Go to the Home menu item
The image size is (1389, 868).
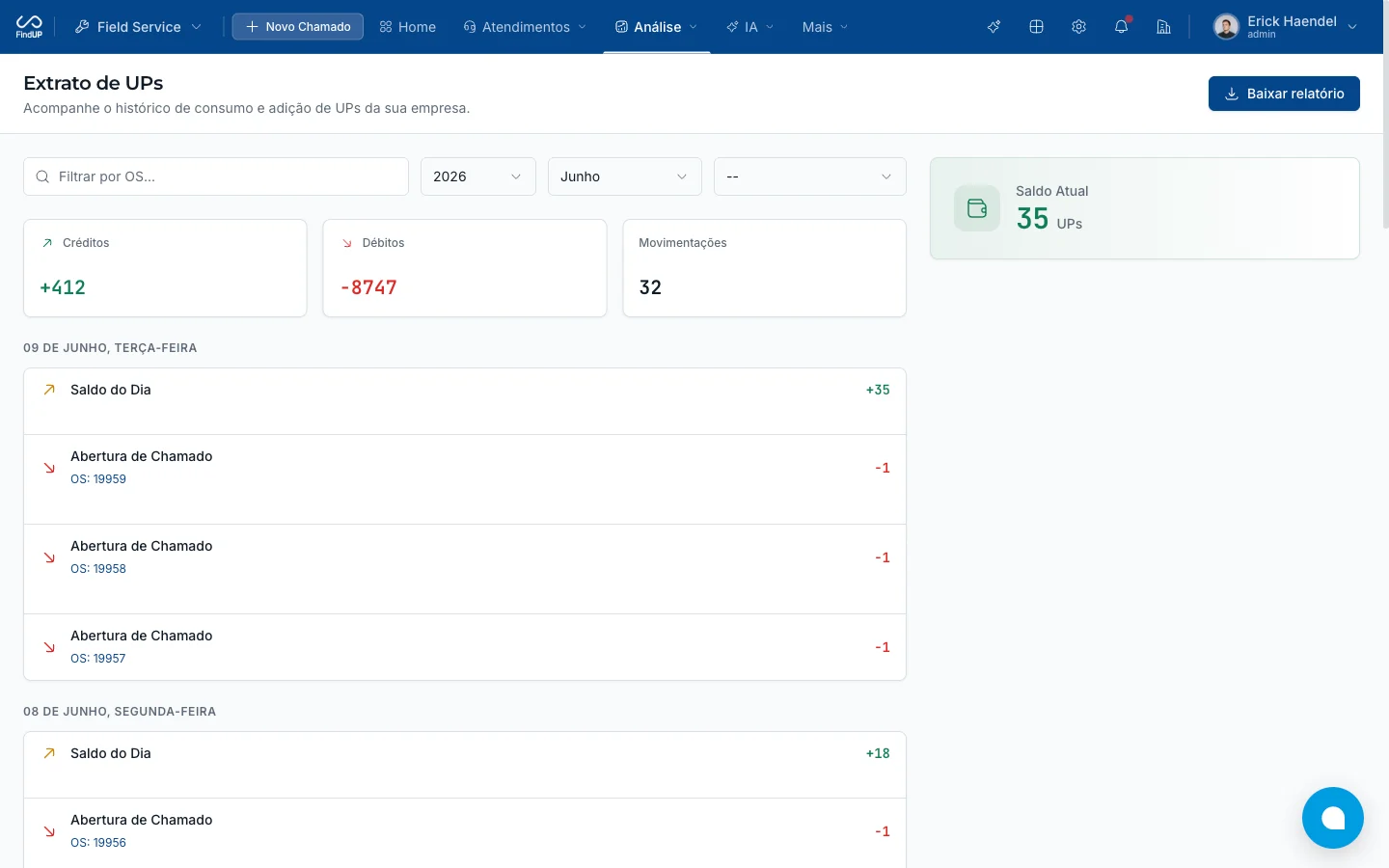pos(407,27)
